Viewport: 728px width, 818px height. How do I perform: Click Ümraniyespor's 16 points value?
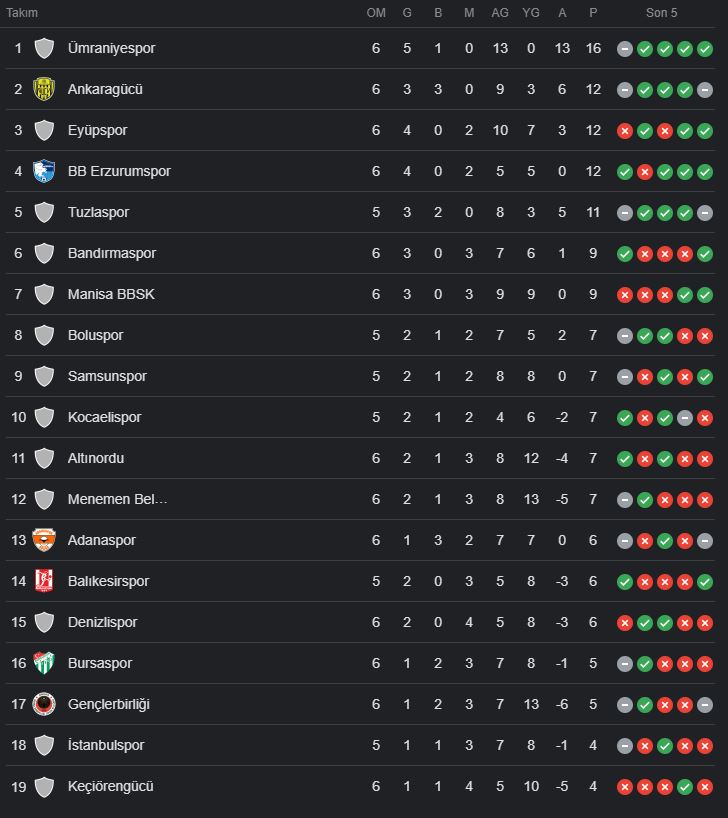pyautogui.click(x=593, y=48)
